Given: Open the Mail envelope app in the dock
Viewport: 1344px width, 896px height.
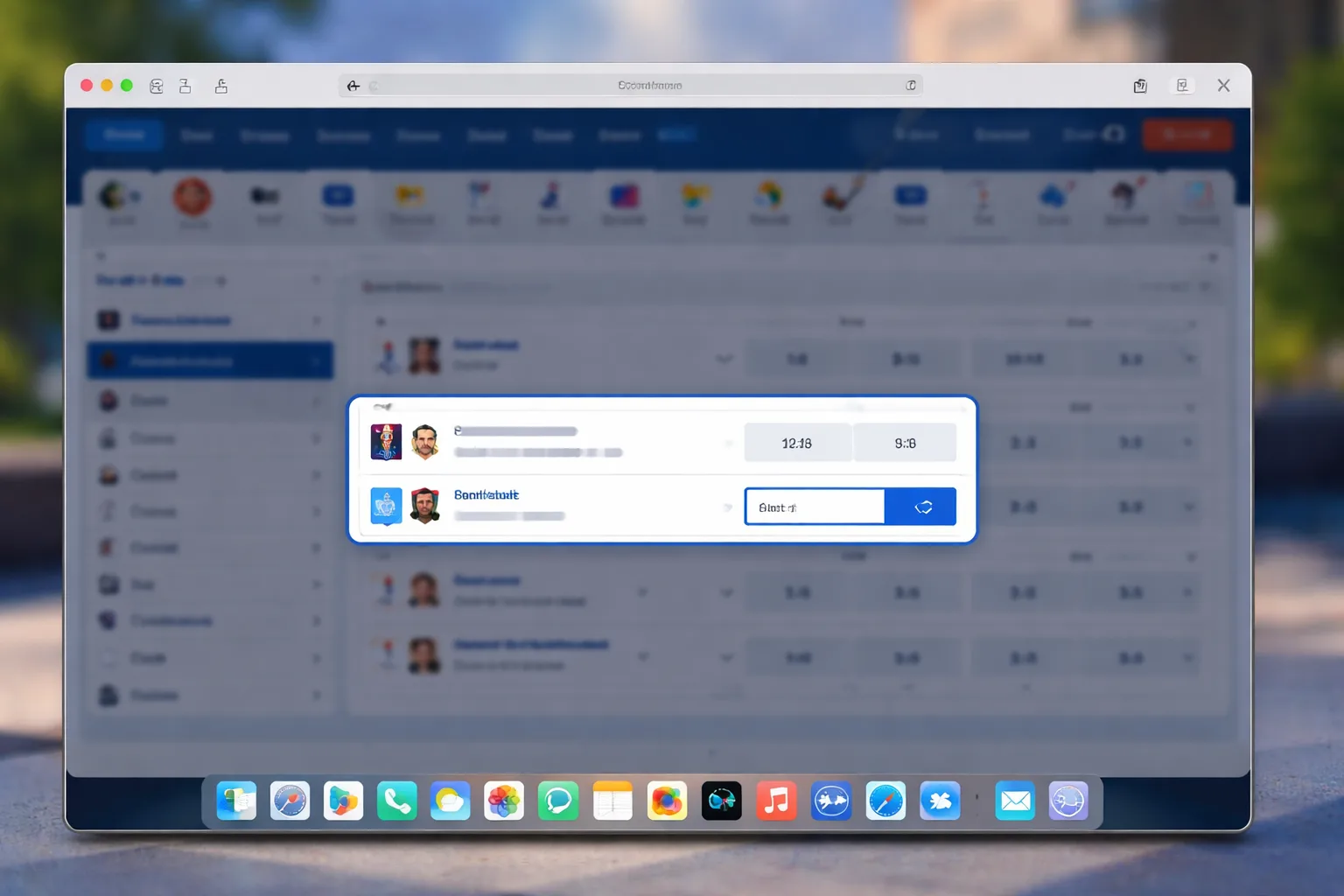Looking at the screenshot, I should pos(1015,801).
